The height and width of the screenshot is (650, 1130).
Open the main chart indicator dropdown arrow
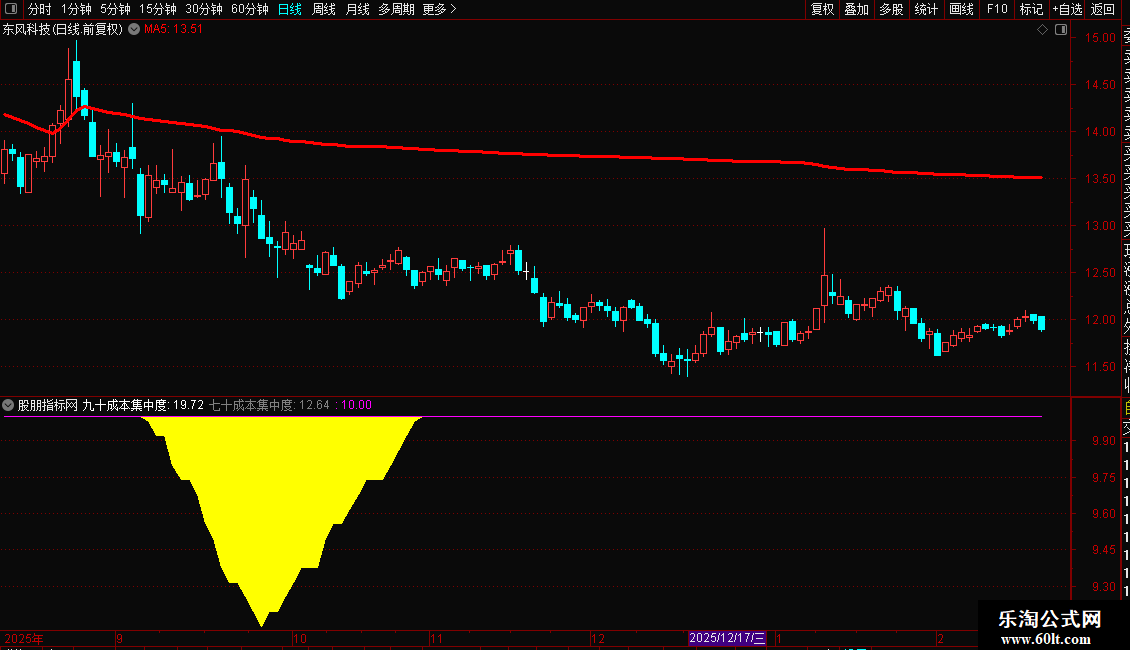[x=134, y=30]
